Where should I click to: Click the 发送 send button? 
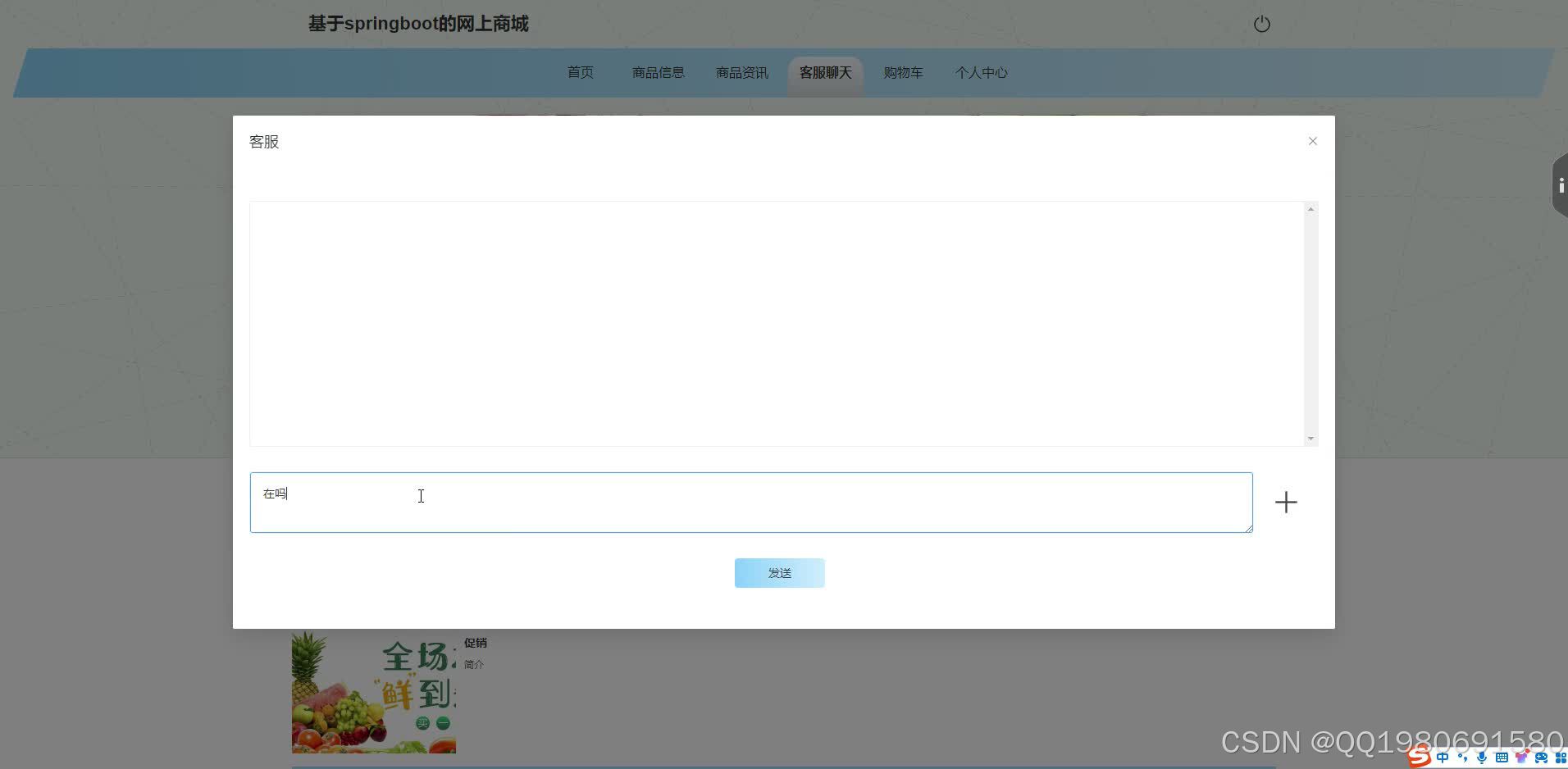(779, 572)
